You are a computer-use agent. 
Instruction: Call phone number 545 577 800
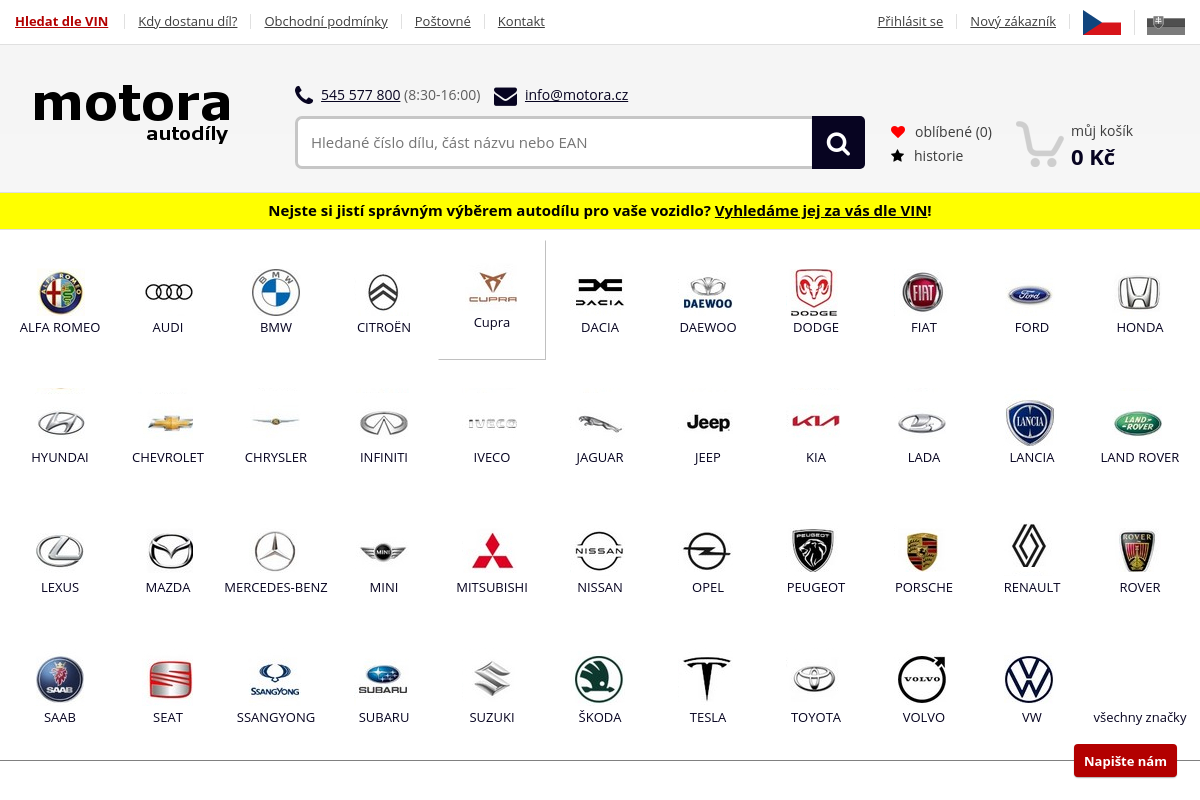click(360, 95)
